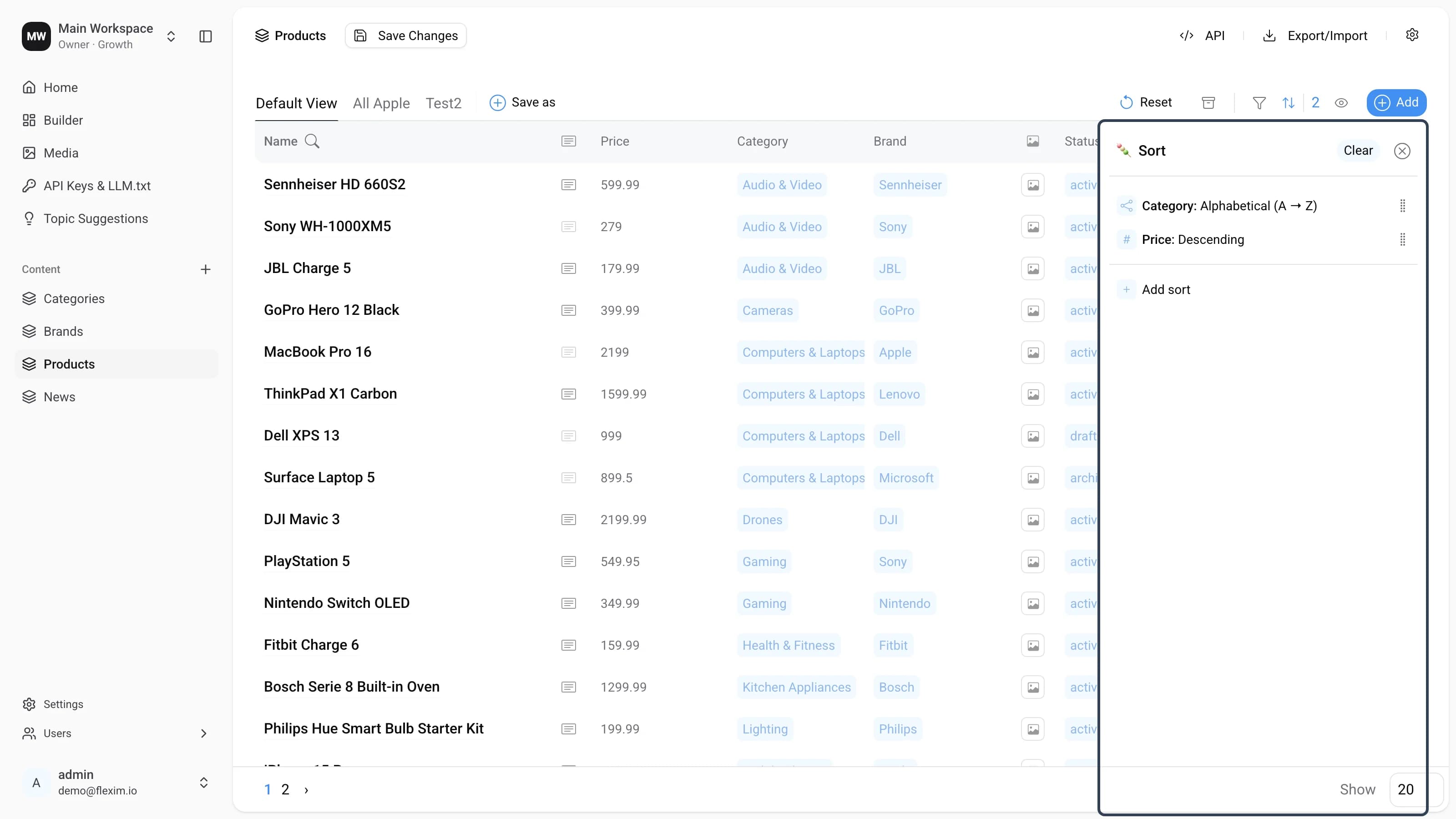Expand the Users section chevron
The height and width of the screenshot is (819, 1456).
[203, 733]
